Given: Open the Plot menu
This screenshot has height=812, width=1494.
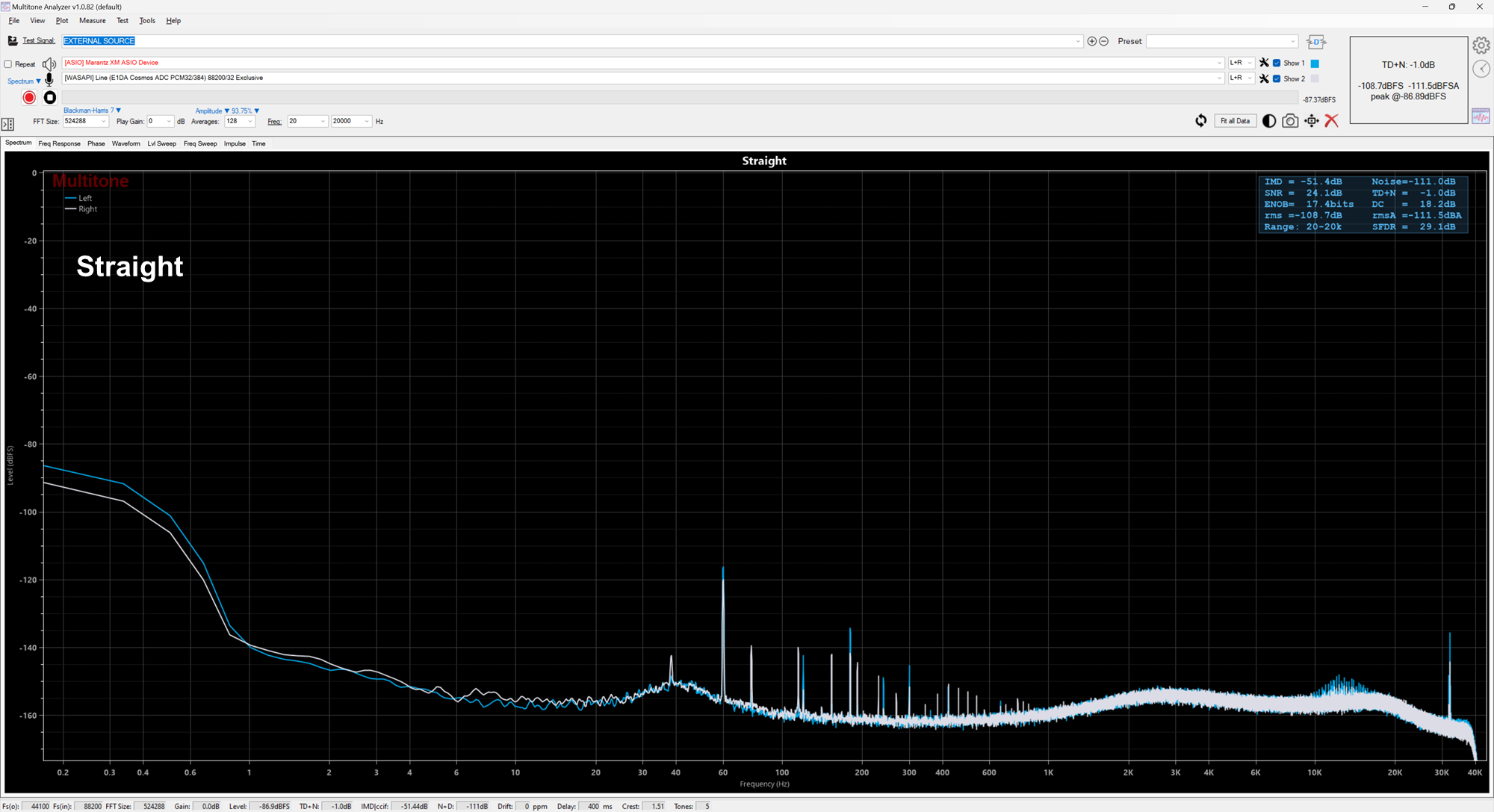Looking at the screenshot, I should pyautogui.click(x=62, y=21).
